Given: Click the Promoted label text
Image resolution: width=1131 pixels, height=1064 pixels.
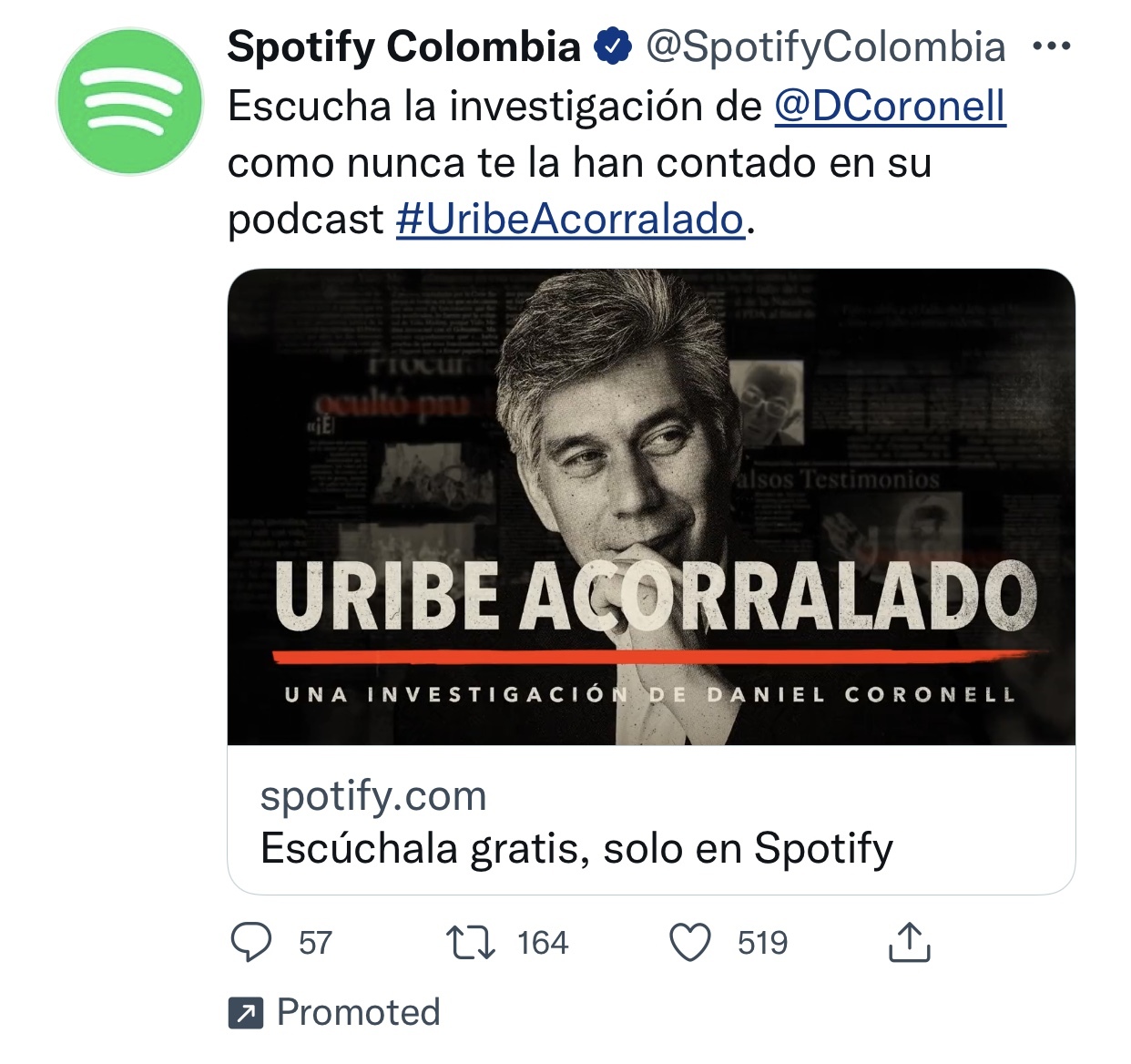Looking at the screenshot, I should 359,1013.
